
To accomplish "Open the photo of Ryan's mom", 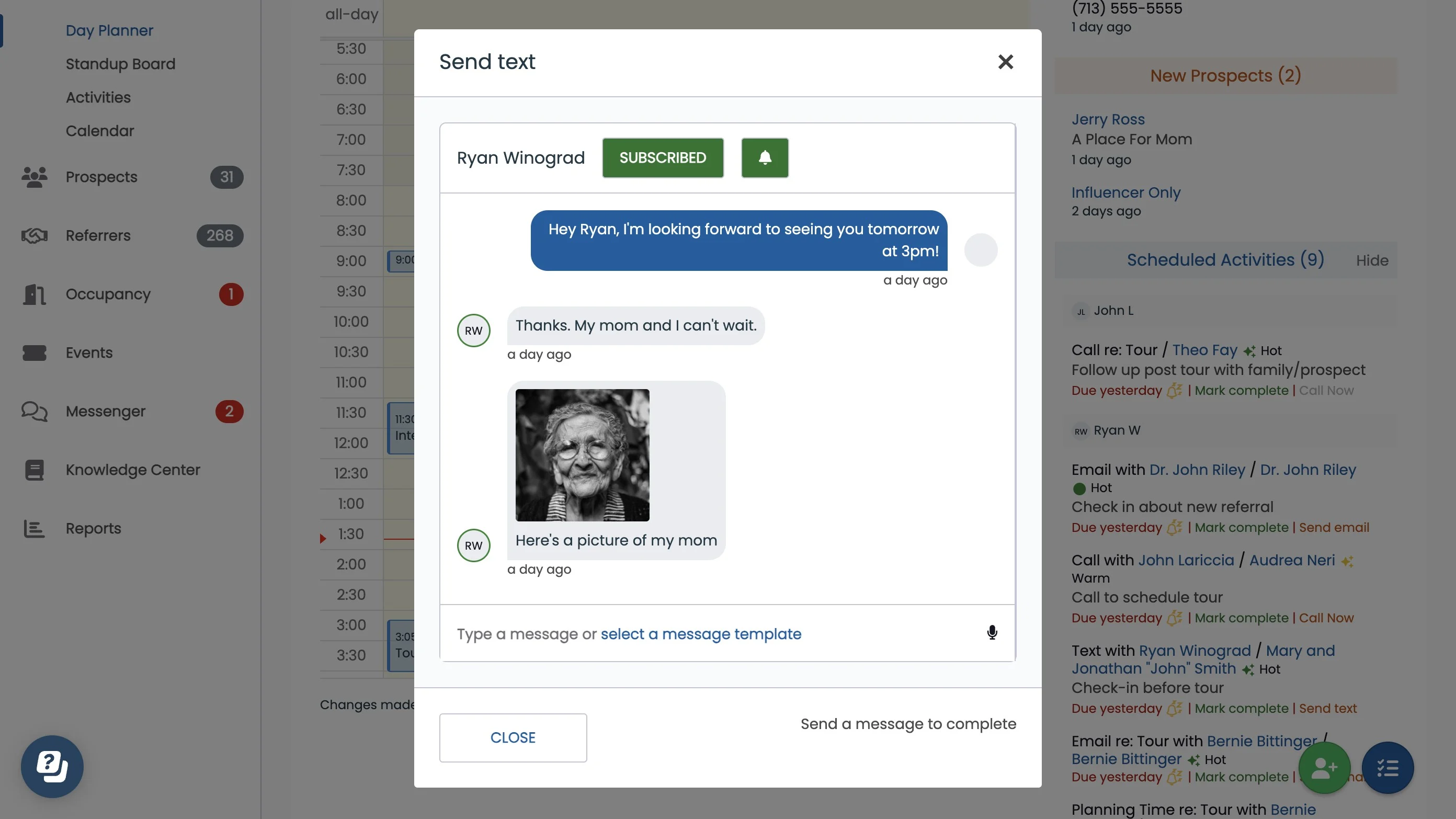I will (582, 454).
